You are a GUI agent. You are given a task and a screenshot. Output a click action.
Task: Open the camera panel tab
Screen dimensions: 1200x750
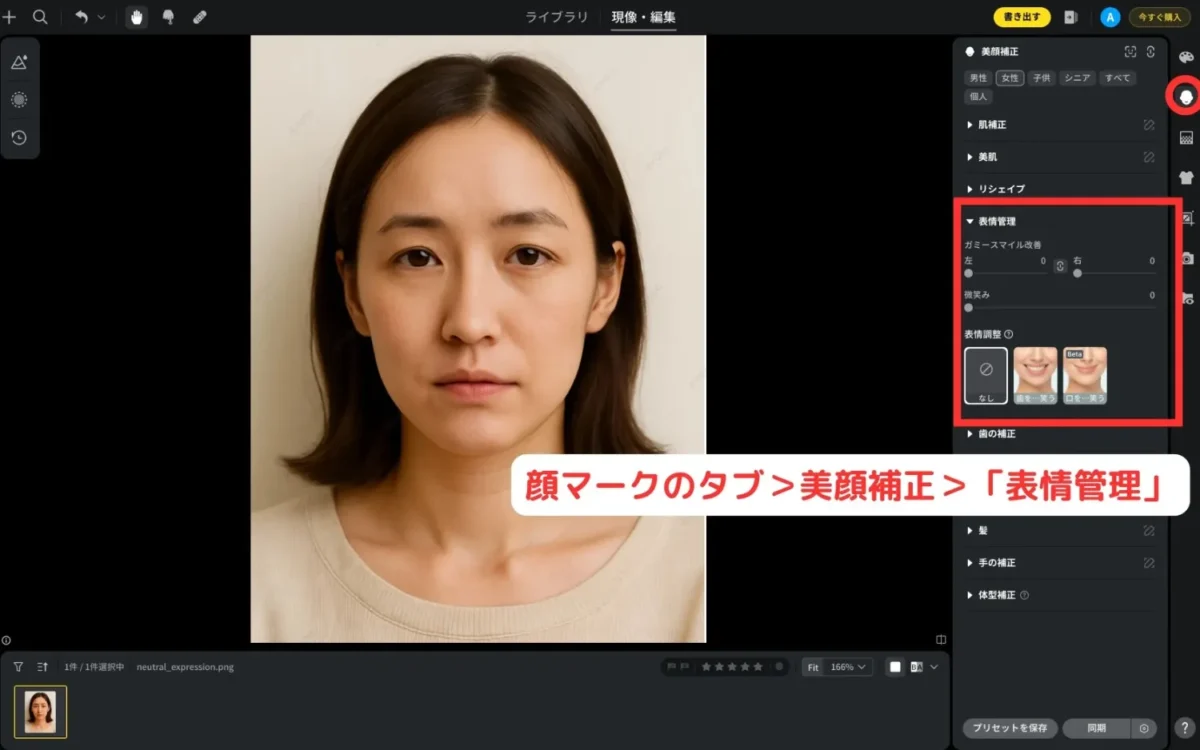(1186, 258)
